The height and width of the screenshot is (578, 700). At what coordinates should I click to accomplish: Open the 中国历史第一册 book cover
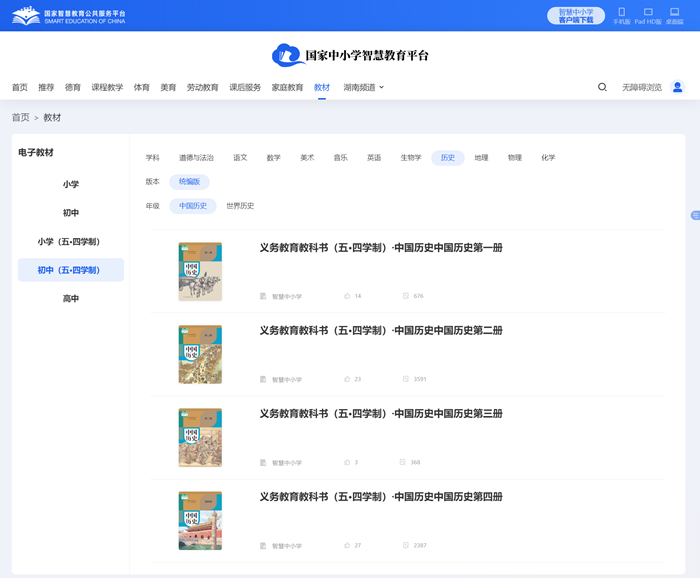(x=200, y=271)
